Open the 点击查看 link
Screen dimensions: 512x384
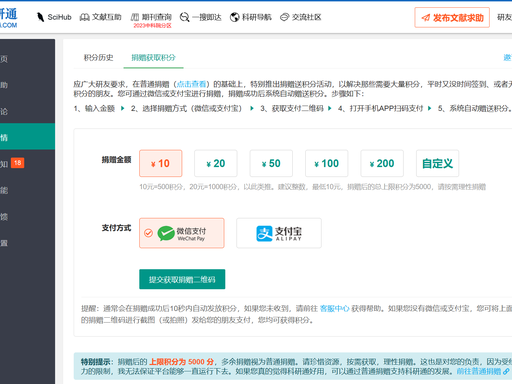point(191,84)
